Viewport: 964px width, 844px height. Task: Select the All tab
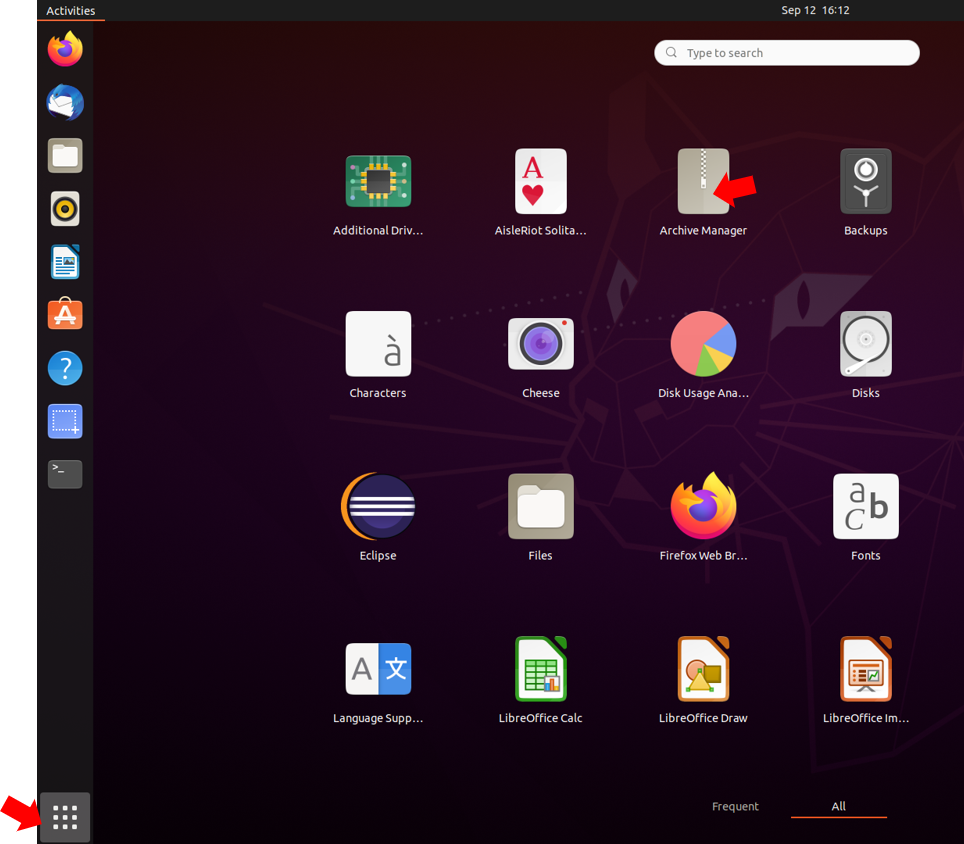pos(839,806)
